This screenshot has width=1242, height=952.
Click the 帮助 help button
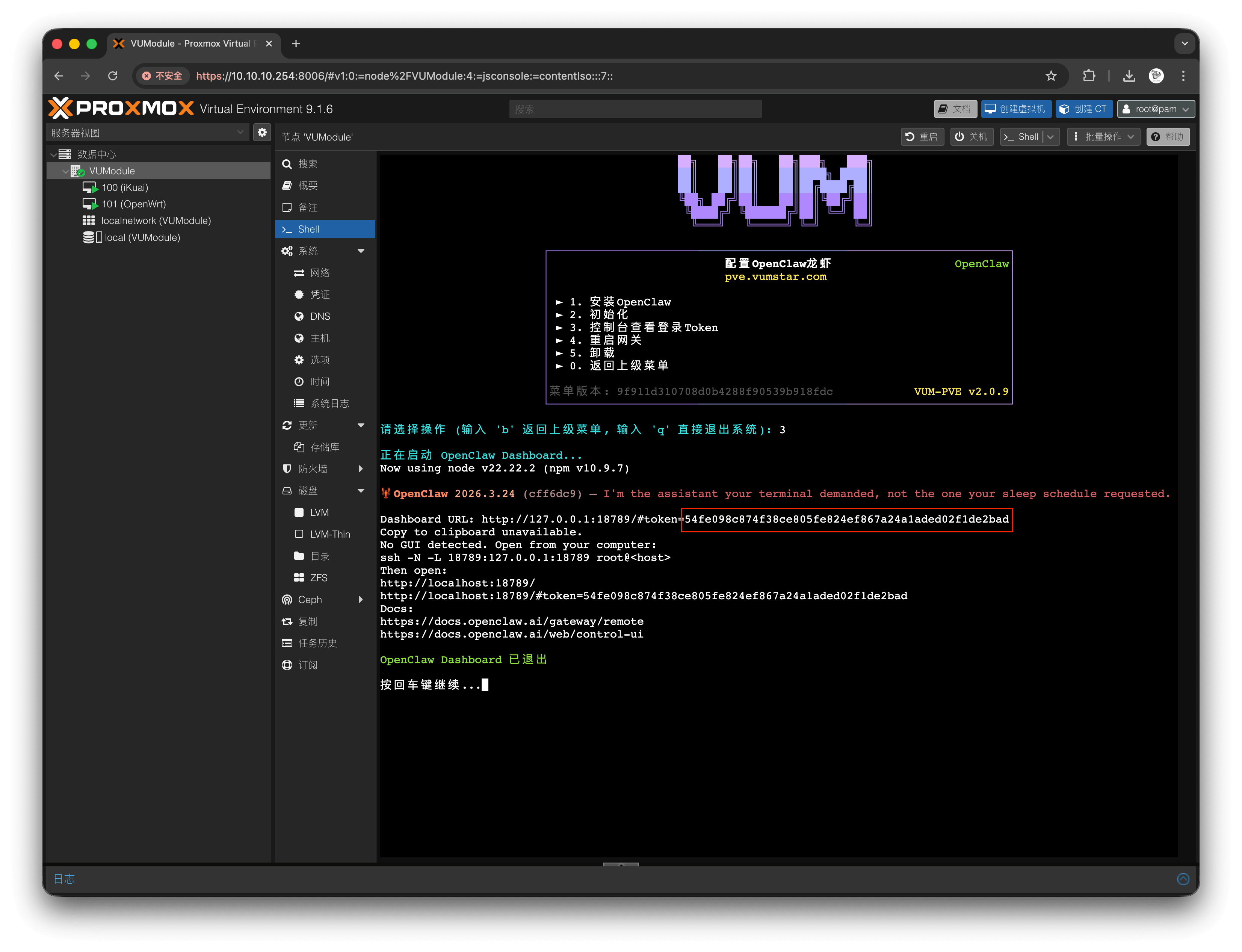[1168, 137]
